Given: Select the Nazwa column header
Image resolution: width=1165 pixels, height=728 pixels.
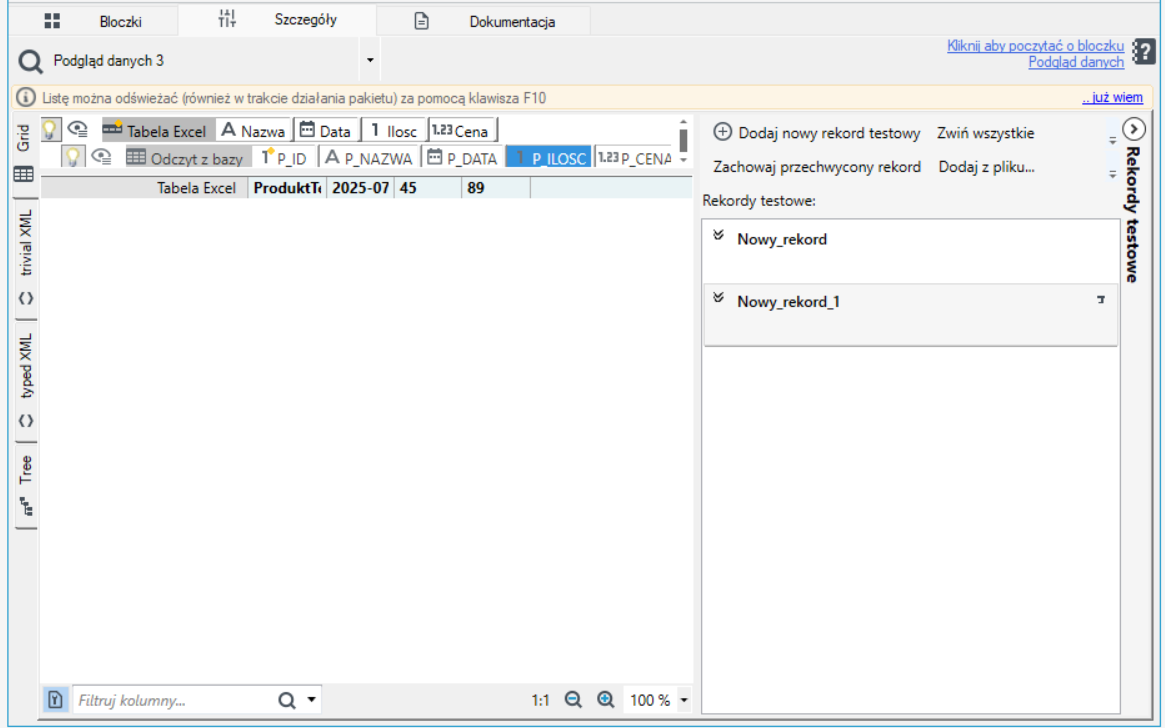Looking at the screenshot, I should click(253, 131).
